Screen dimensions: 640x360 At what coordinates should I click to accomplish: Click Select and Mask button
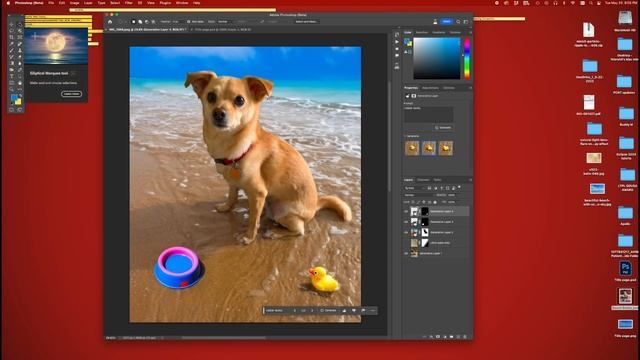click(x=307, y=22)
